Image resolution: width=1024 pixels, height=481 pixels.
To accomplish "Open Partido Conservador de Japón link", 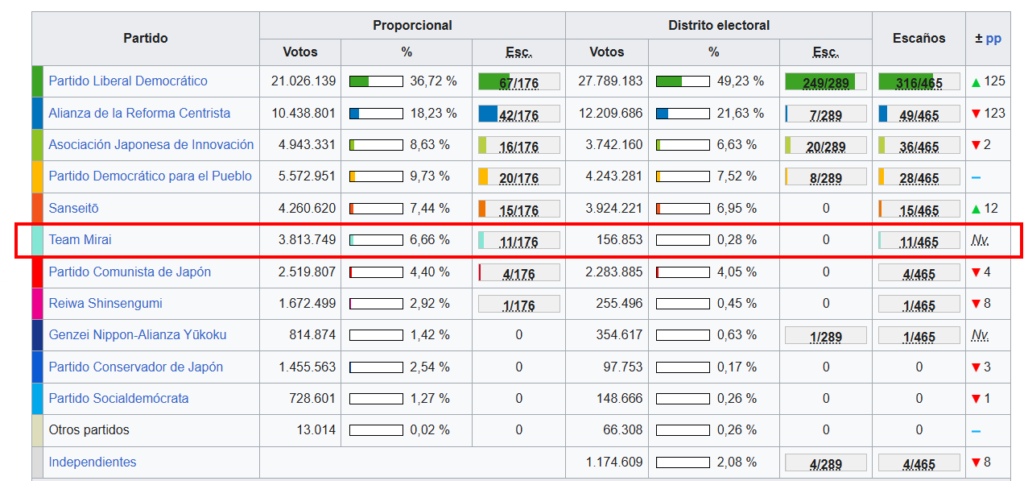I will (x=136, y=367).
